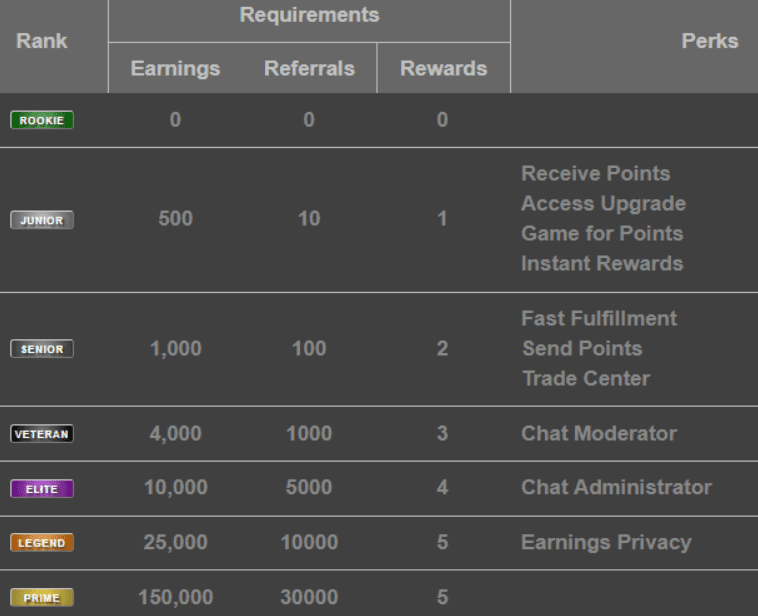Select the SENIOR rank badge
This screenshot has height=616, width=758.
[x=42, y=349]
